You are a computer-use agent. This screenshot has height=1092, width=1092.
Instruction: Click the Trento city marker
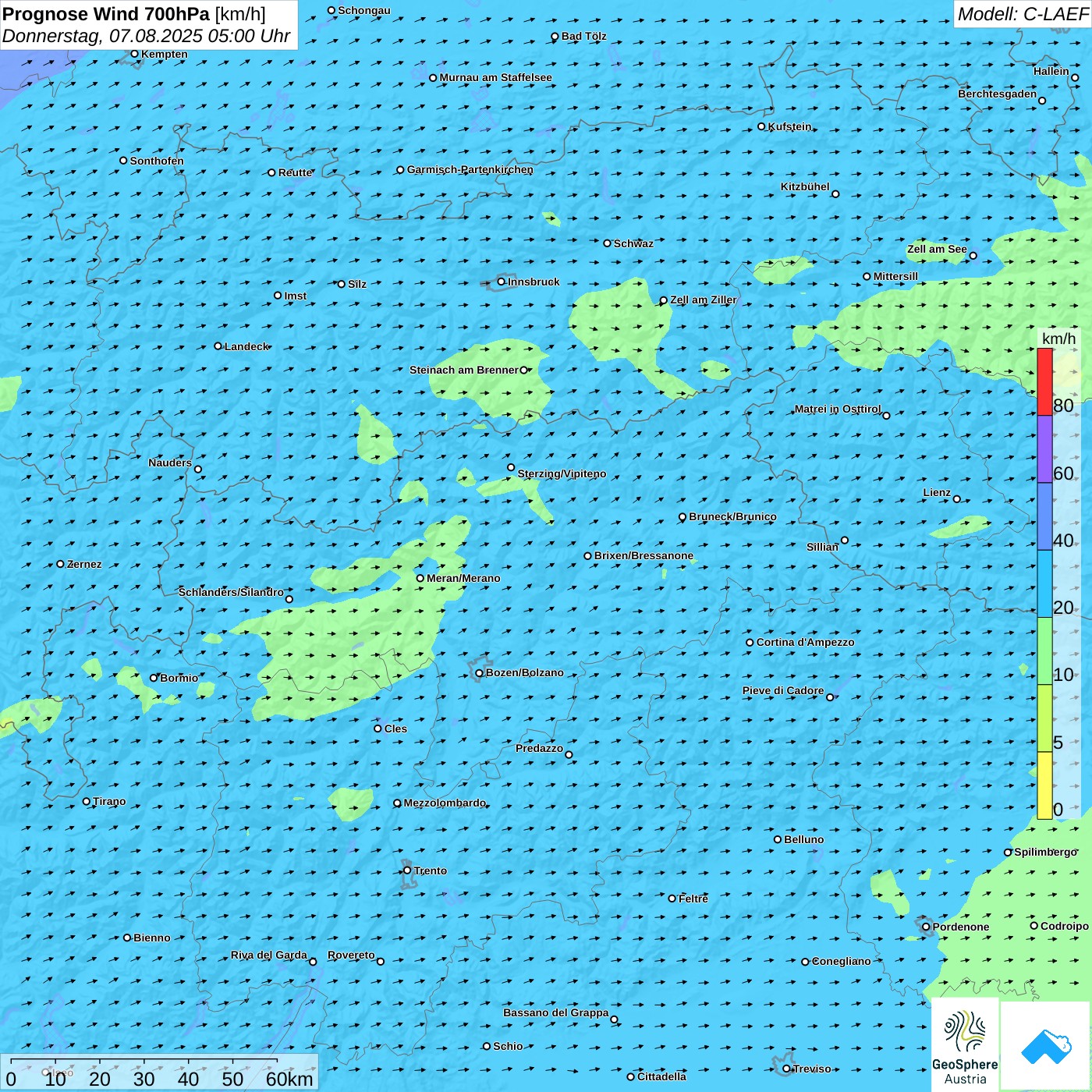point(407,870)
